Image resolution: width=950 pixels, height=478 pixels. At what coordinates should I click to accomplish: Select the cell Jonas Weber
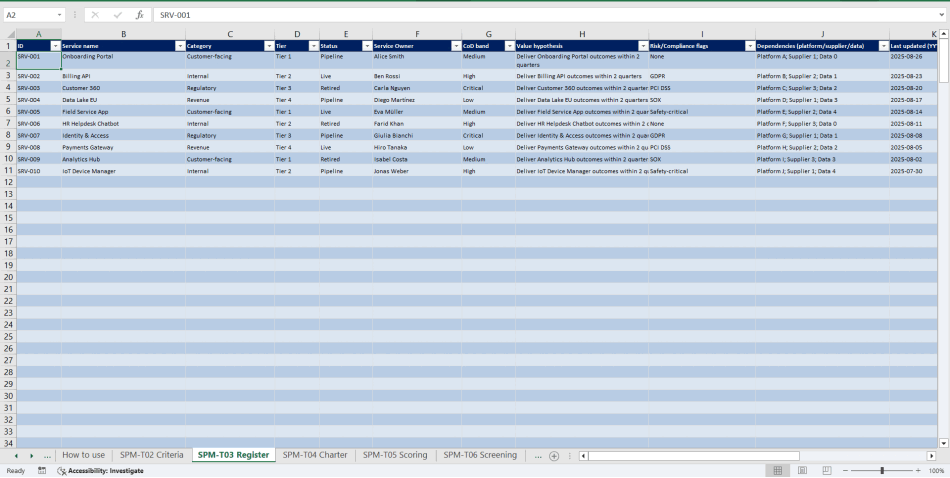click(x=417, y=171)
